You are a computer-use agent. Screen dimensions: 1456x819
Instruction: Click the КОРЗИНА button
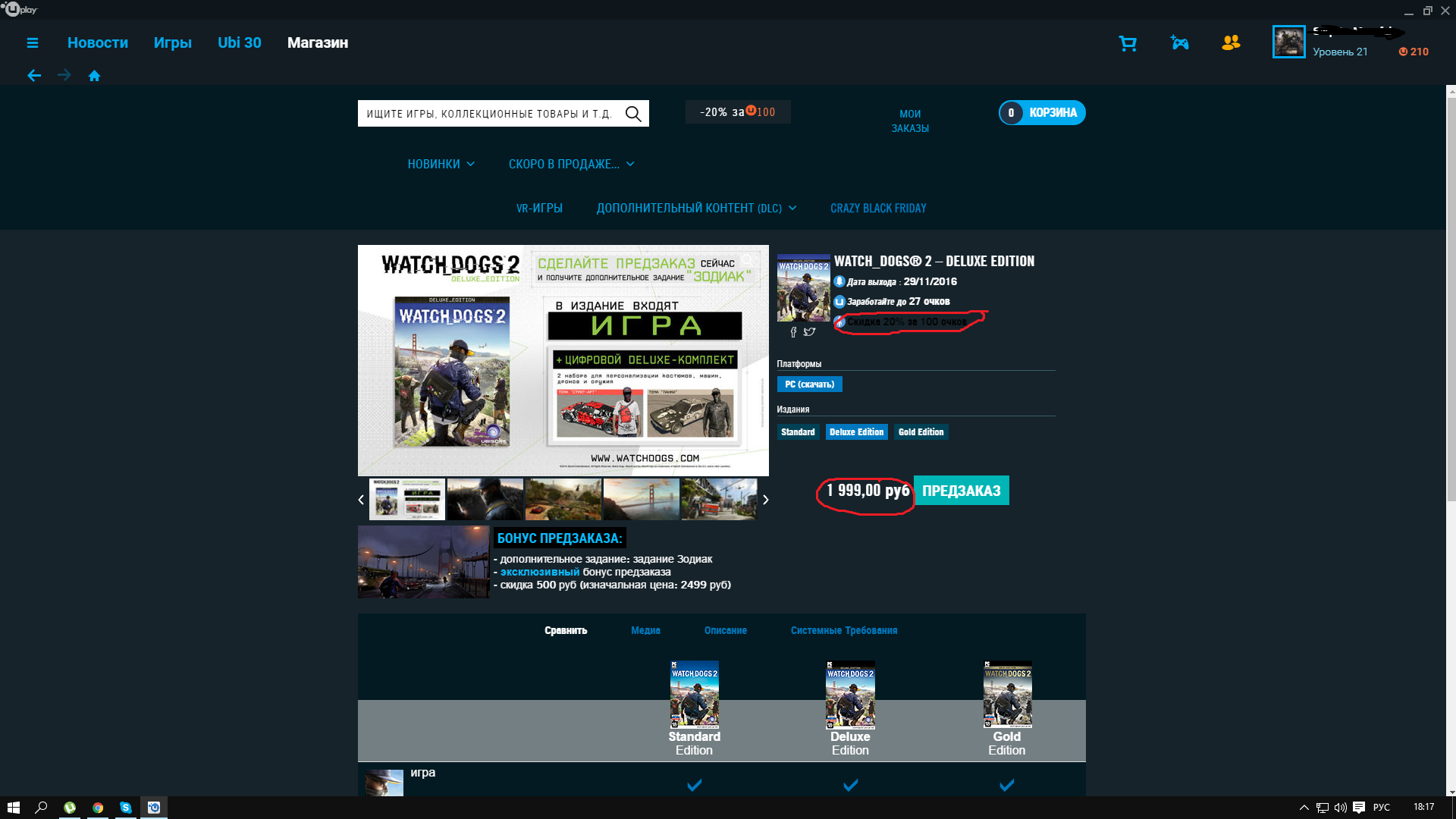click(1042, 113)
